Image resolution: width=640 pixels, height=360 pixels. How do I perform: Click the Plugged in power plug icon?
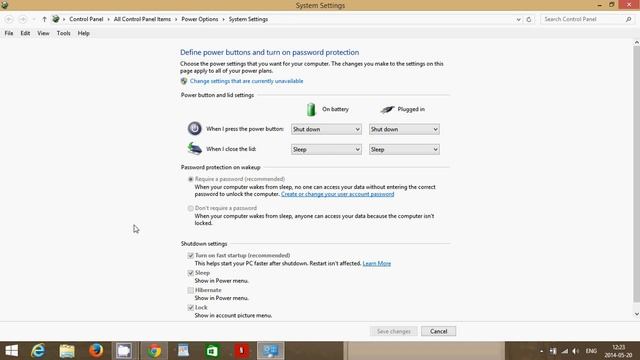point(387,109)
